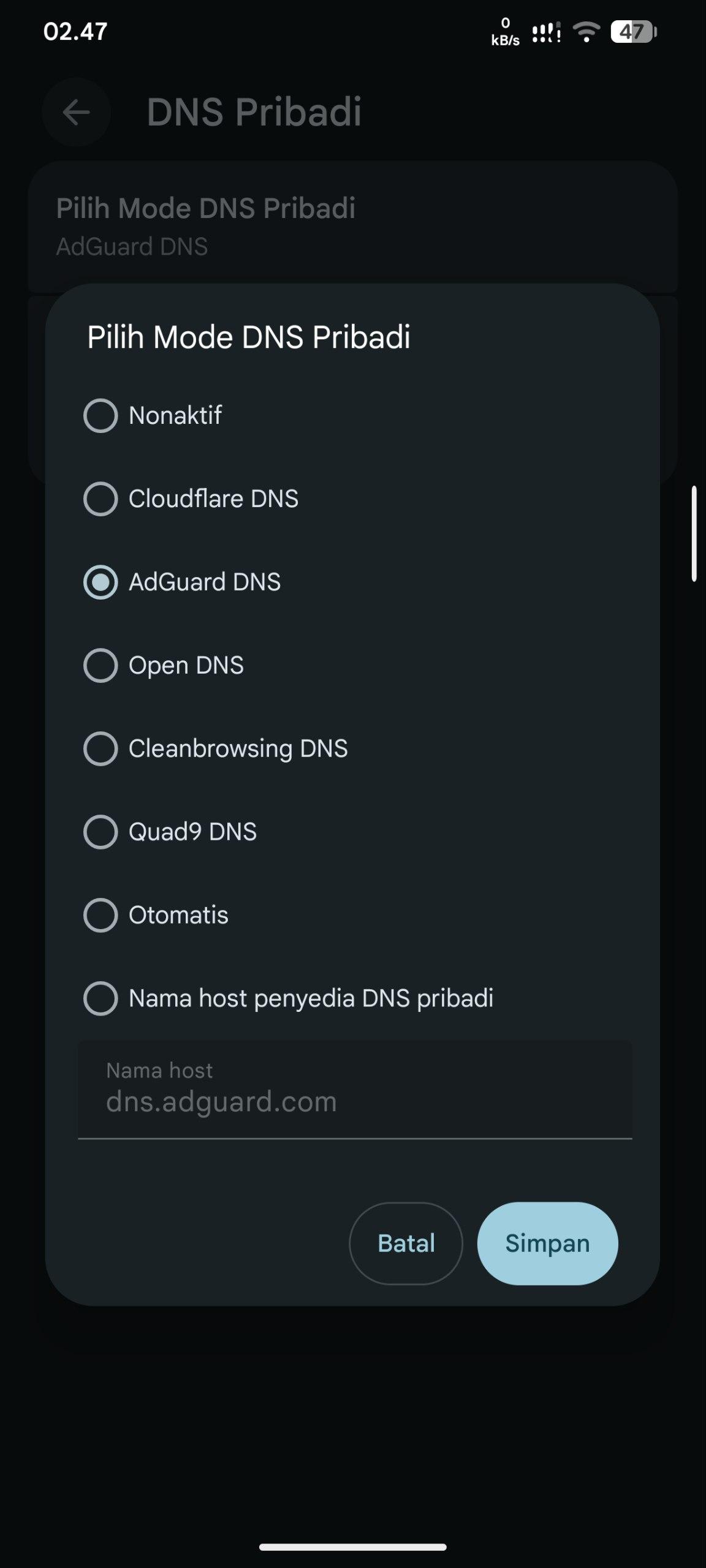This screenshot has height=1568, width=706.
Task: Tap the home gesture bar
Action: coord(352,1547)
